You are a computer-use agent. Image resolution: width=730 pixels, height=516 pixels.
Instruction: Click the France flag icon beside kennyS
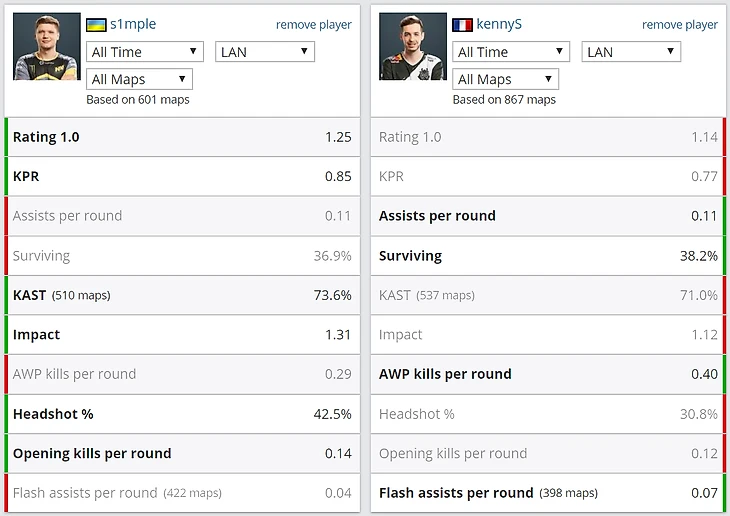coord(463,24)
